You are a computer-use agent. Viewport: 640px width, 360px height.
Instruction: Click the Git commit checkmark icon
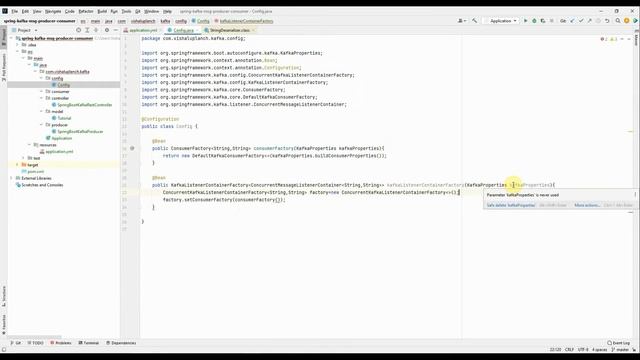(581, 21)
